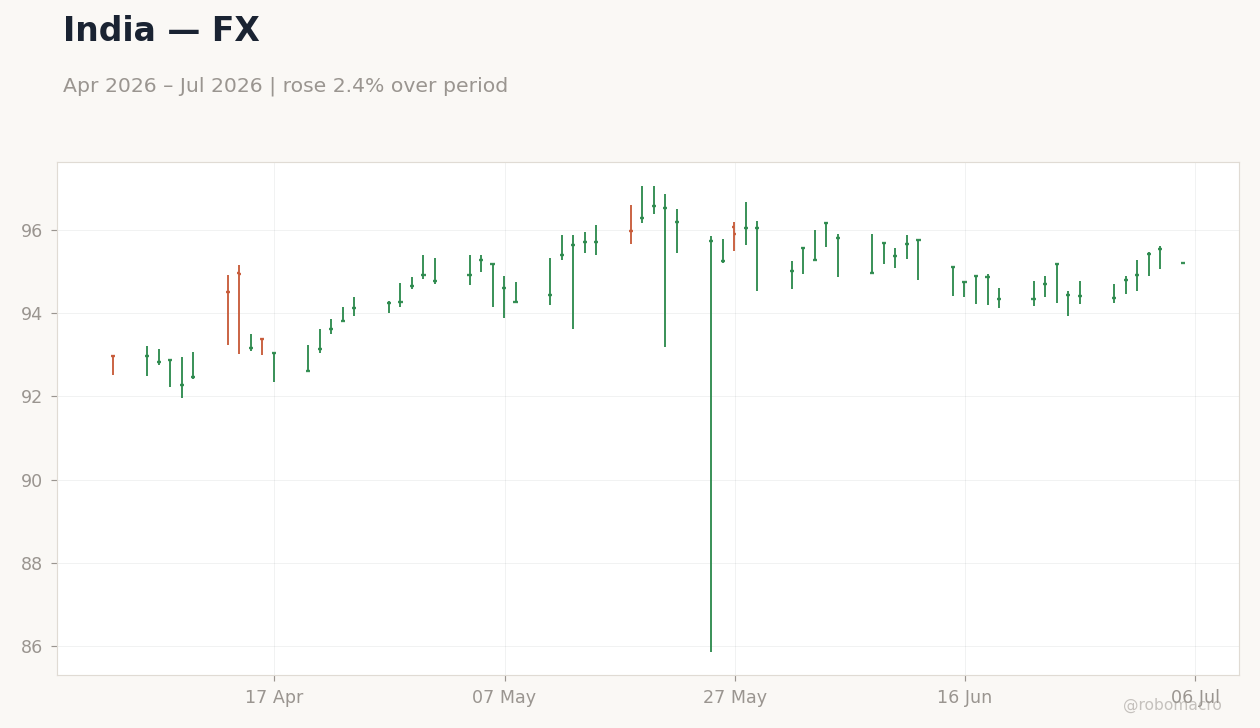Click the 06 Jul x-axis label

point(1196,698)
